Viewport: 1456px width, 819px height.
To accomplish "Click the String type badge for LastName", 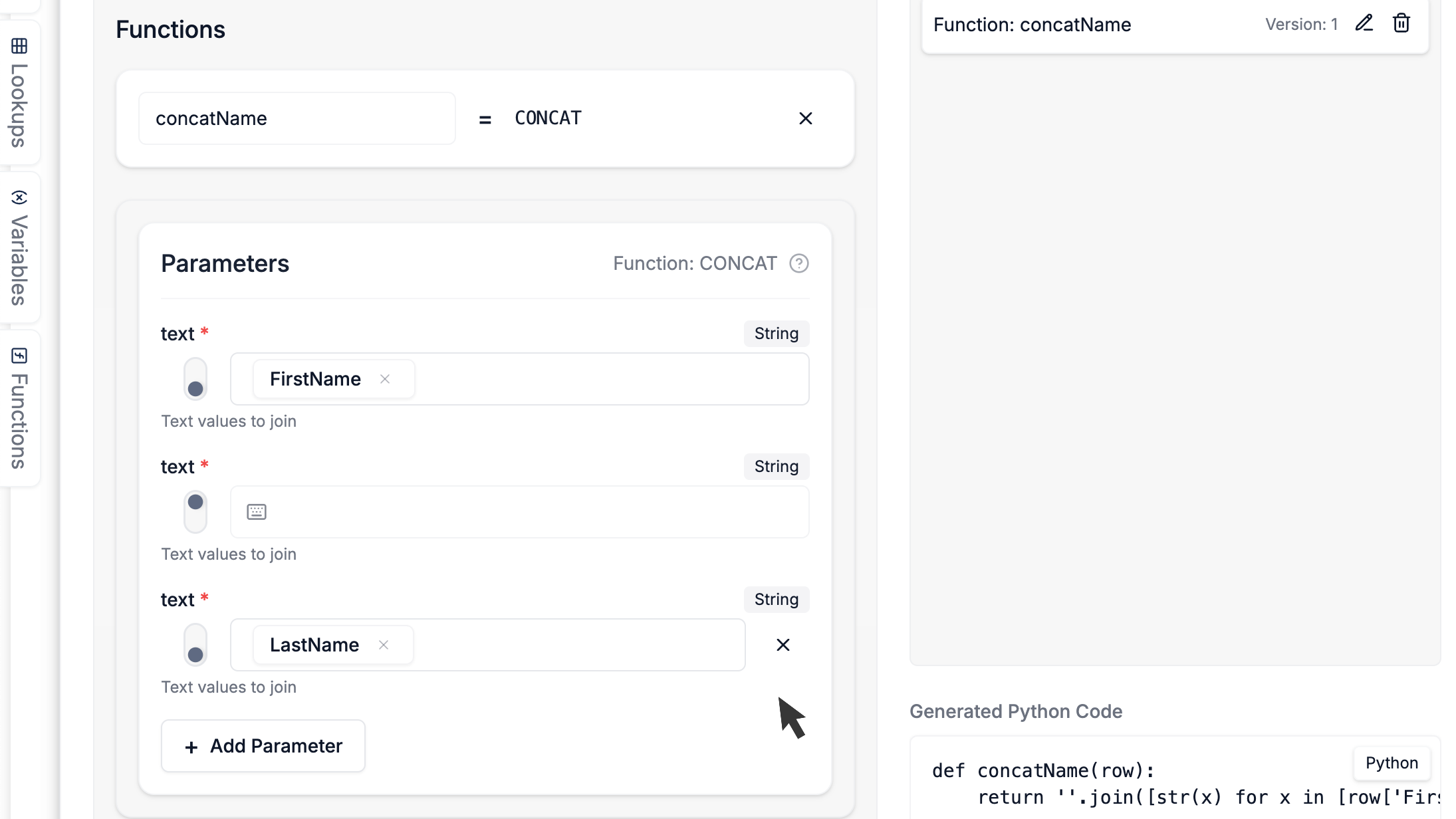I will (777, 600).
